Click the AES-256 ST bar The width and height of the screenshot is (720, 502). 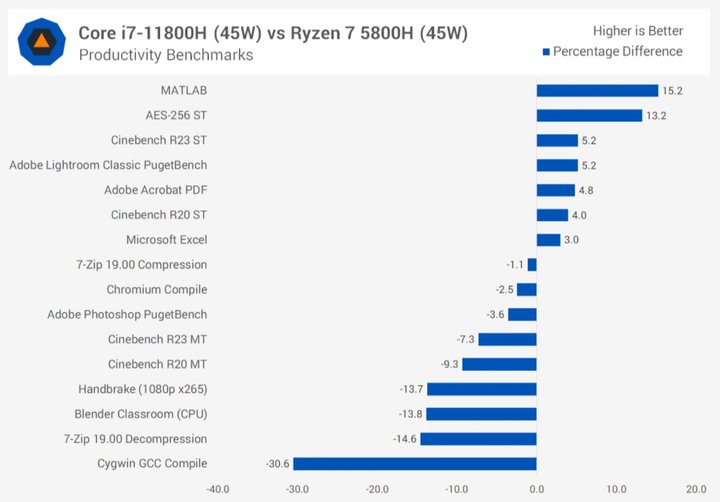pyautogui.click(x=590, y=116)
